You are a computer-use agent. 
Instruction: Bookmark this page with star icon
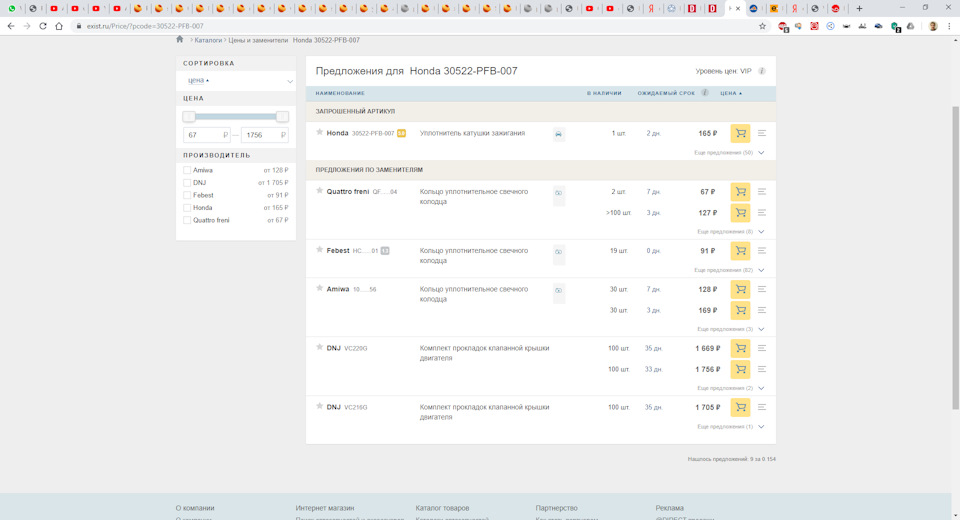click(762, 26)
